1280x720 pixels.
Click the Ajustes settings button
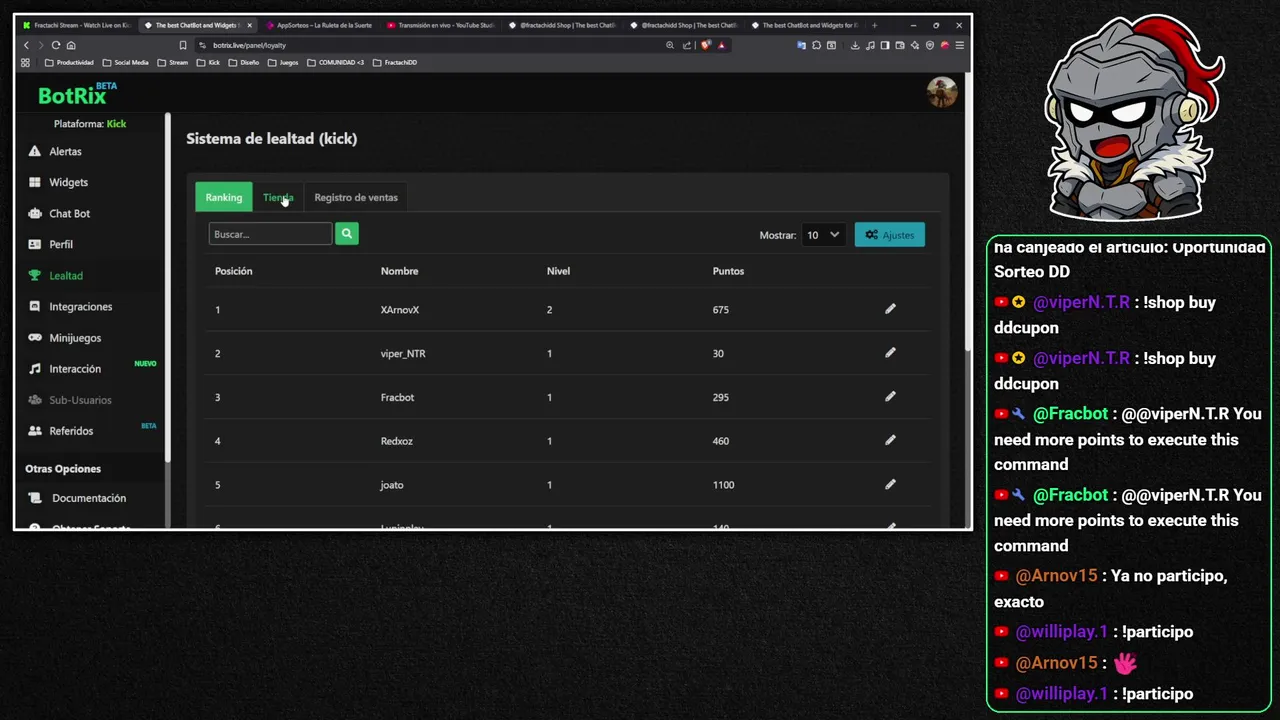(890, 235)
